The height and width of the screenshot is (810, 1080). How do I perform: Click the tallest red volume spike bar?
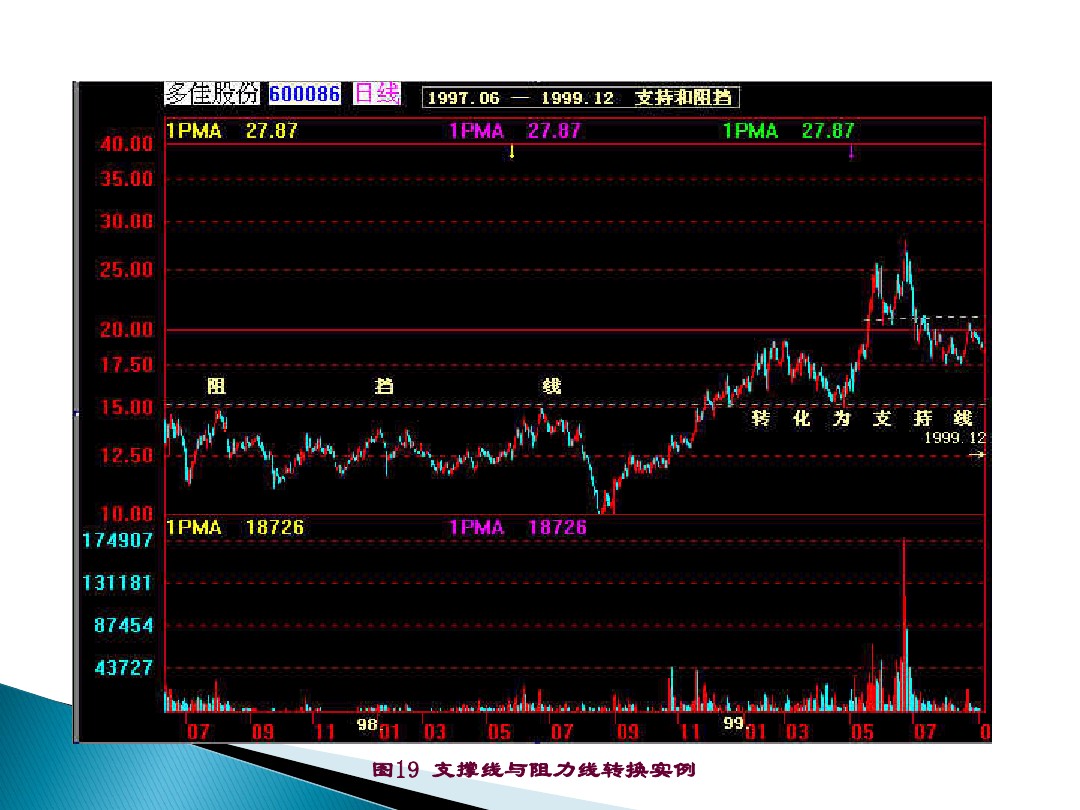tap(904, 625)
